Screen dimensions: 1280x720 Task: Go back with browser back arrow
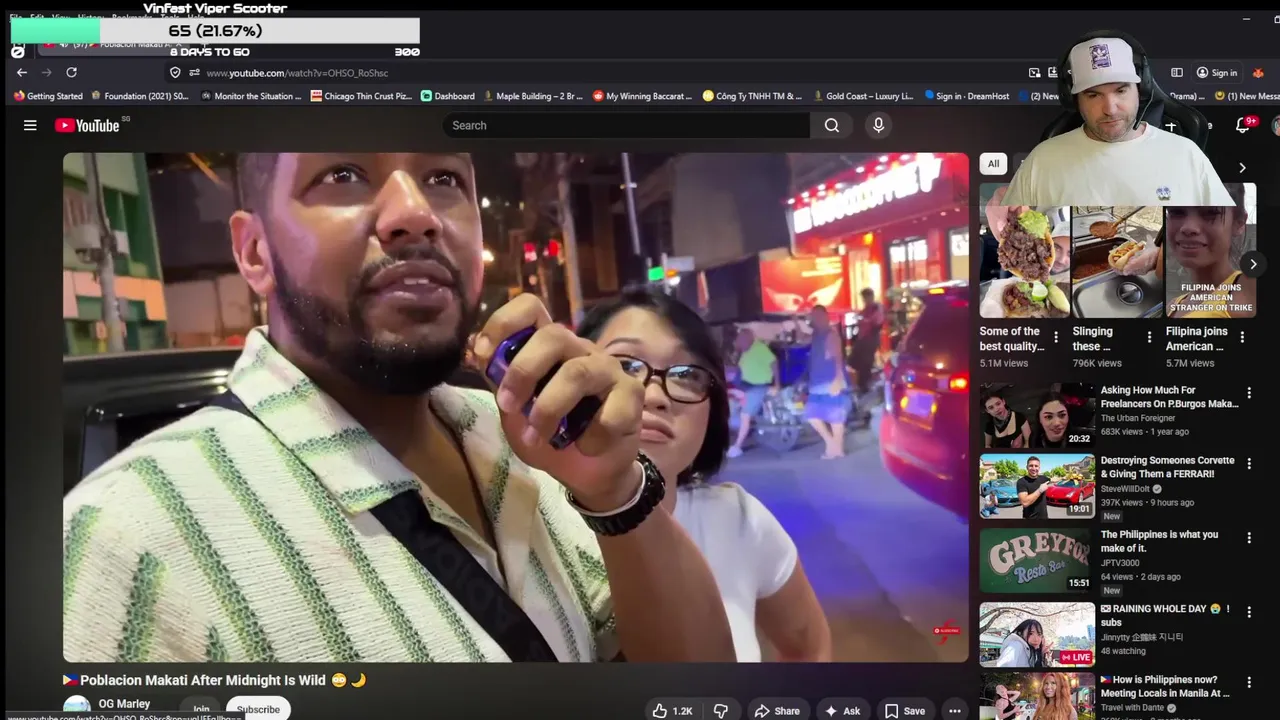pos(22,73)
